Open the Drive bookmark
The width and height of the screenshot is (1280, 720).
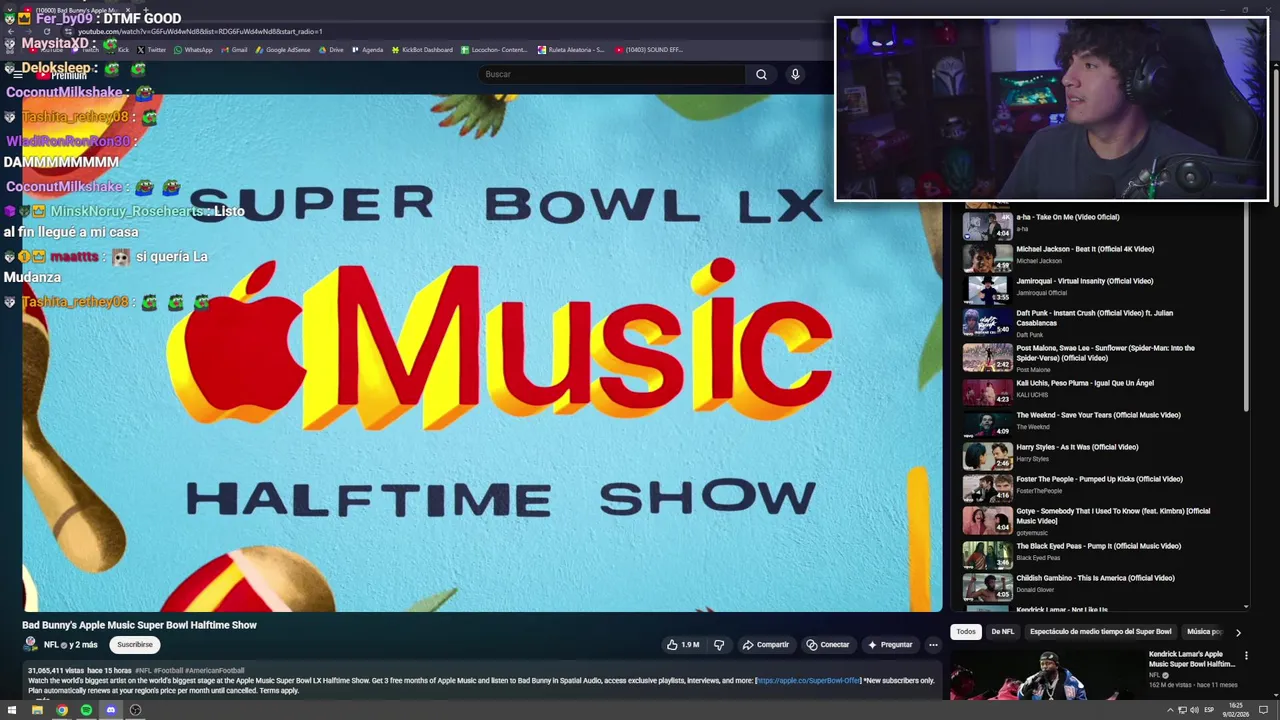pos(331,49)
